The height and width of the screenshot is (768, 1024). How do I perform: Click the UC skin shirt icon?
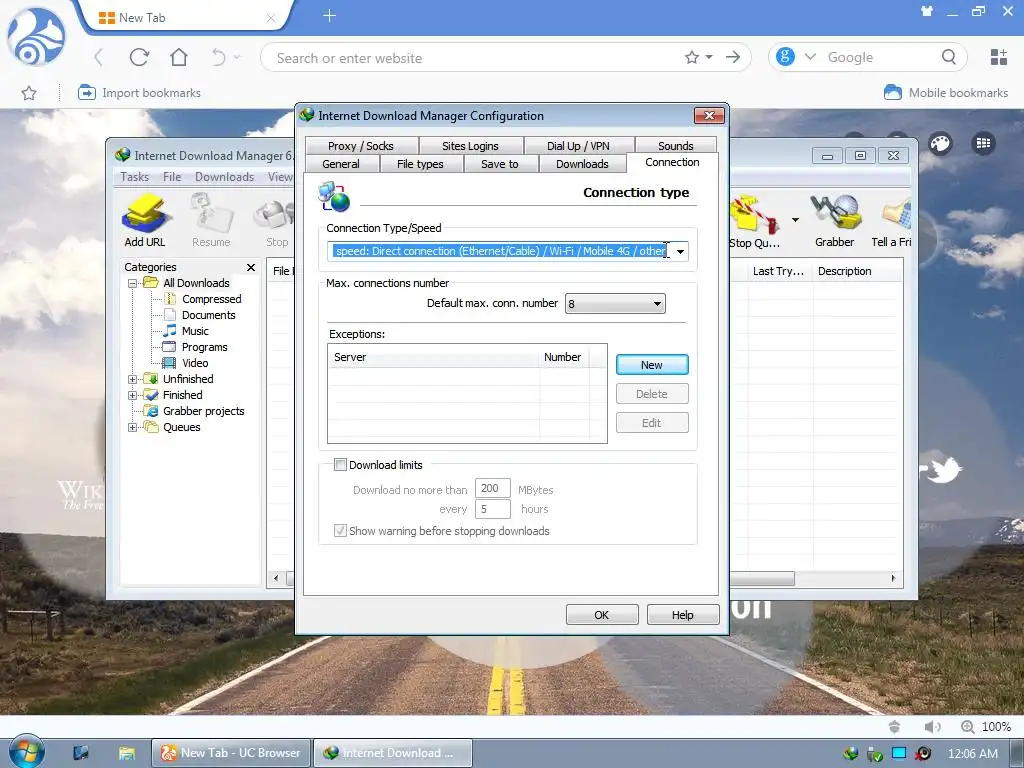tap(927, 11)
